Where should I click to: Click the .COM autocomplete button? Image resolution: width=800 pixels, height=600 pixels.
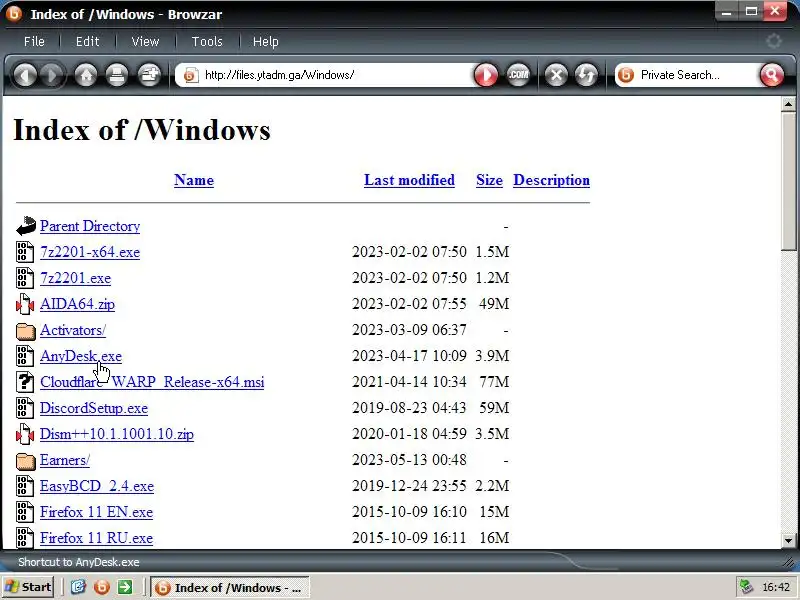[x=518, y=76]
